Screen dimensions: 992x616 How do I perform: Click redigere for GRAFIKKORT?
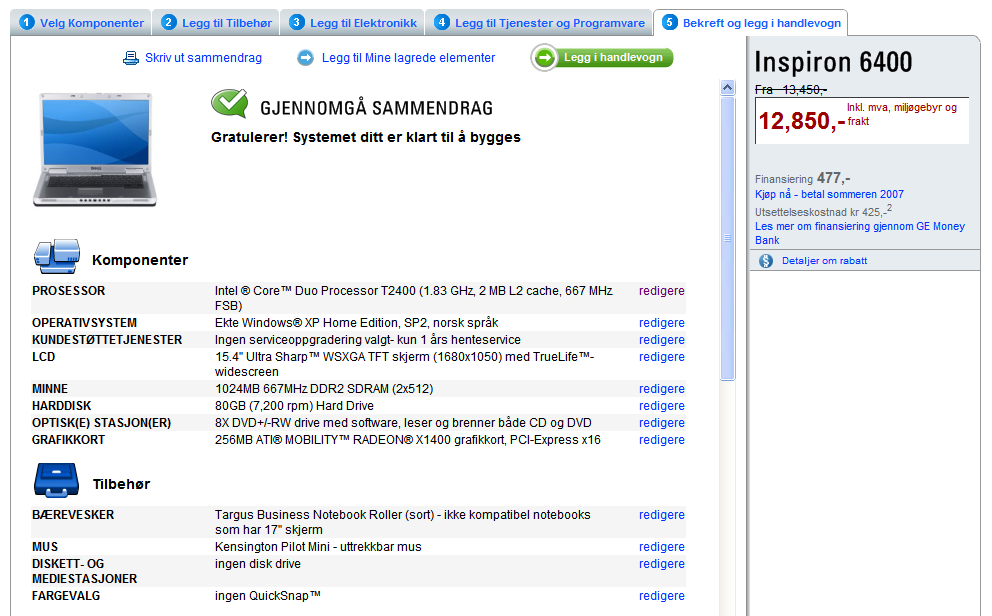tap(661, 440)
